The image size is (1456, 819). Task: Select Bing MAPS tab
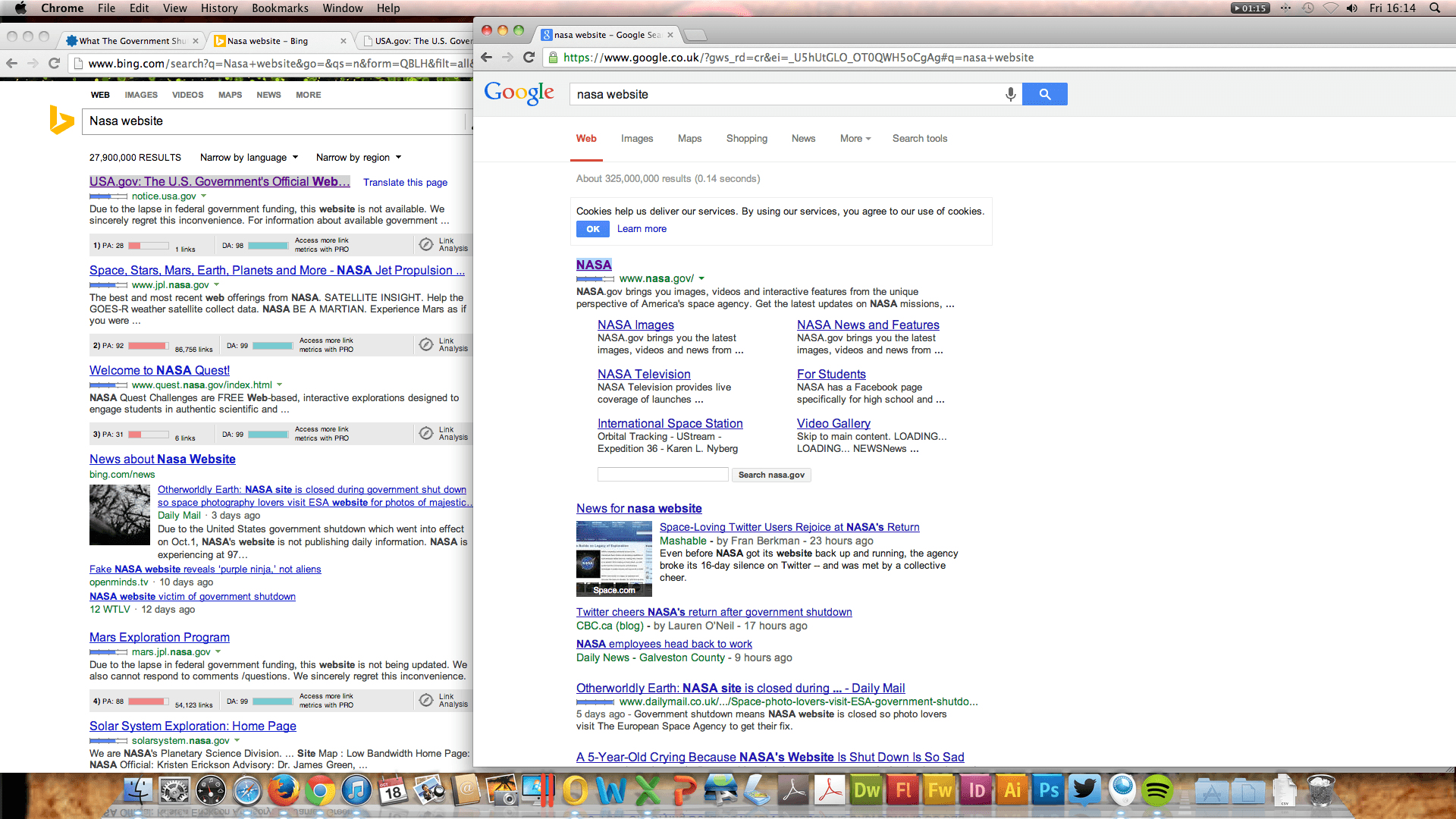[230, 95]
